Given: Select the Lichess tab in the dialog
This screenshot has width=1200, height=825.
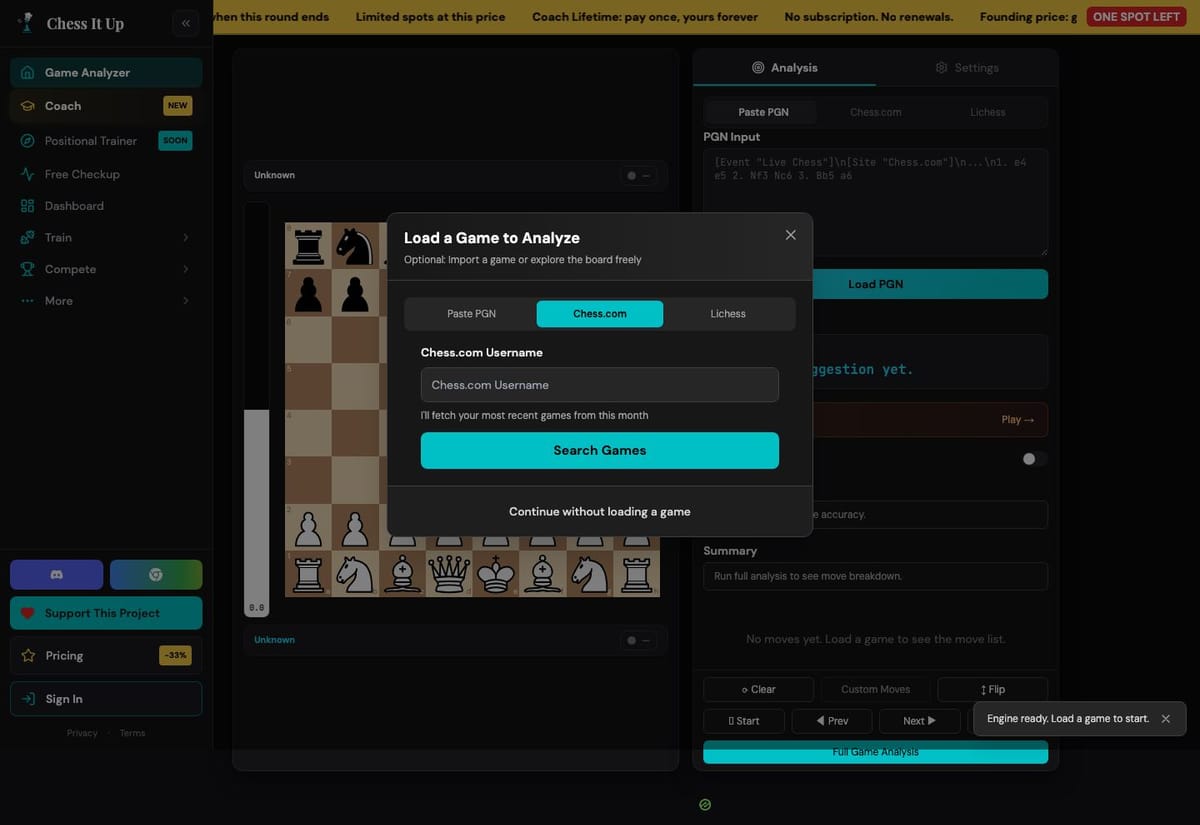Looking at the screenshot, I should [728, 314].
